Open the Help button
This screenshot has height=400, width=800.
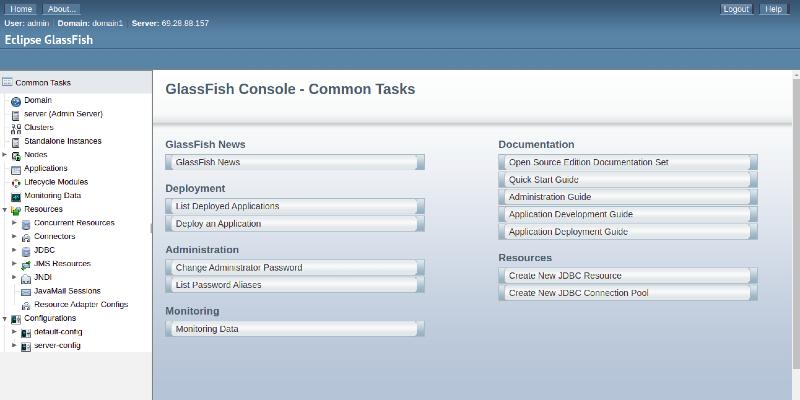tap(774, 9)
